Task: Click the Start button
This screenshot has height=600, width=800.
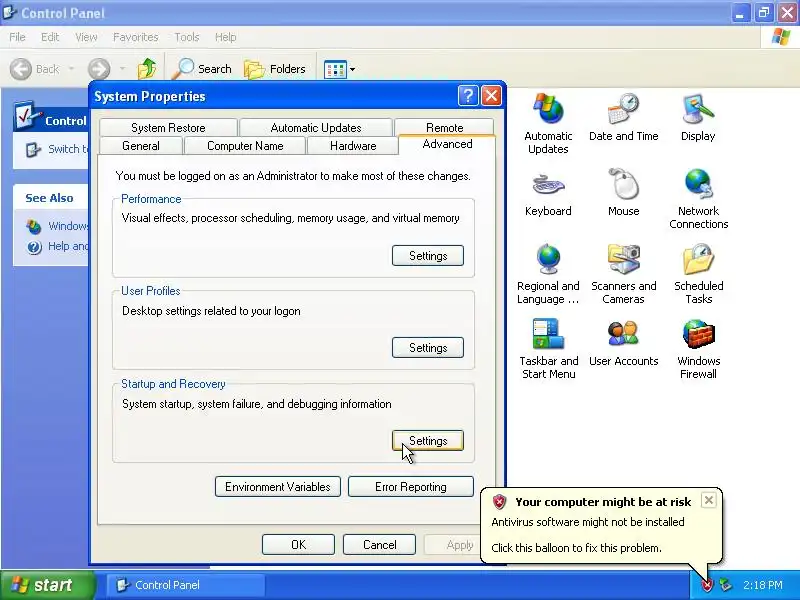Action: (x=48, y=585)
